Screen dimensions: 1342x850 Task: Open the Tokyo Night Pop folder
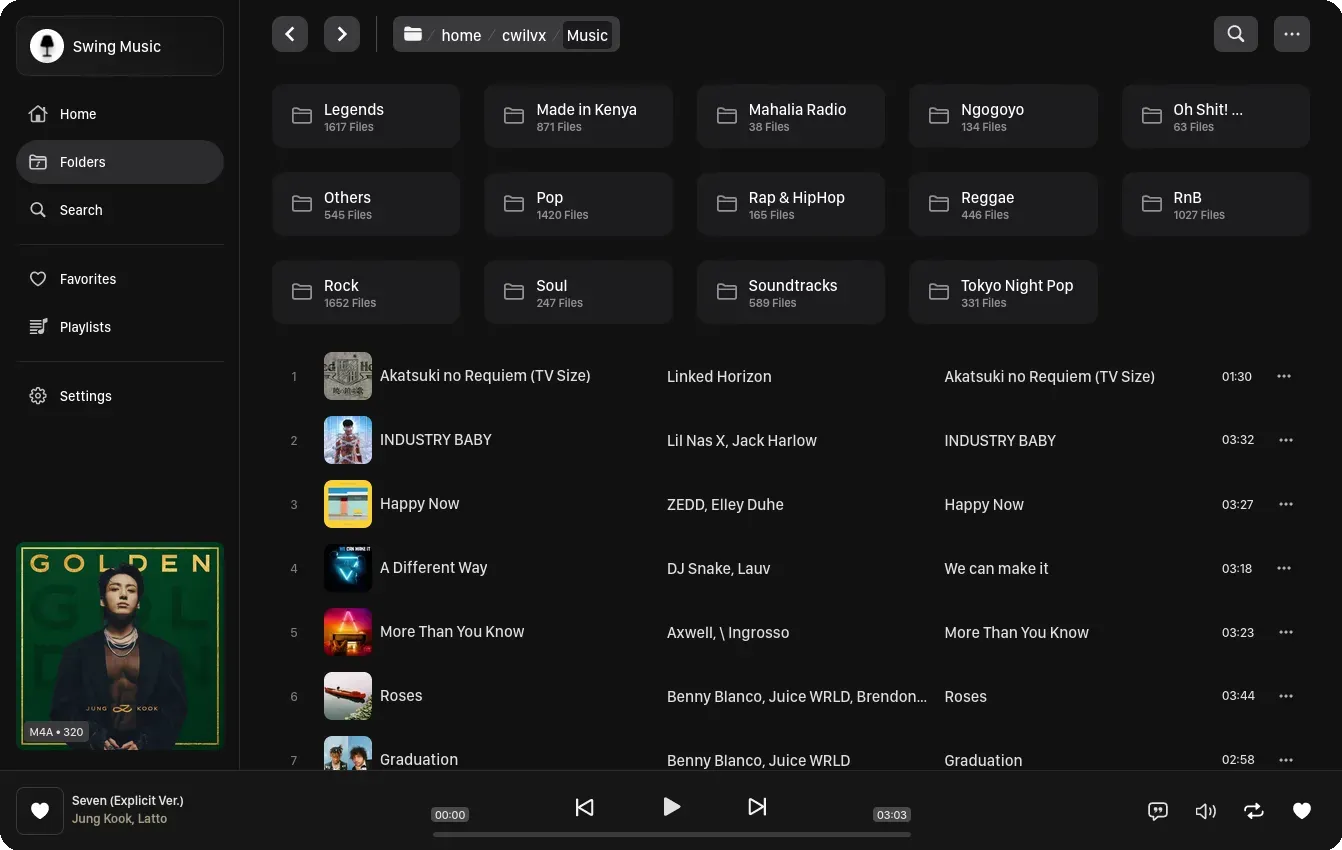pos(1003,292)
